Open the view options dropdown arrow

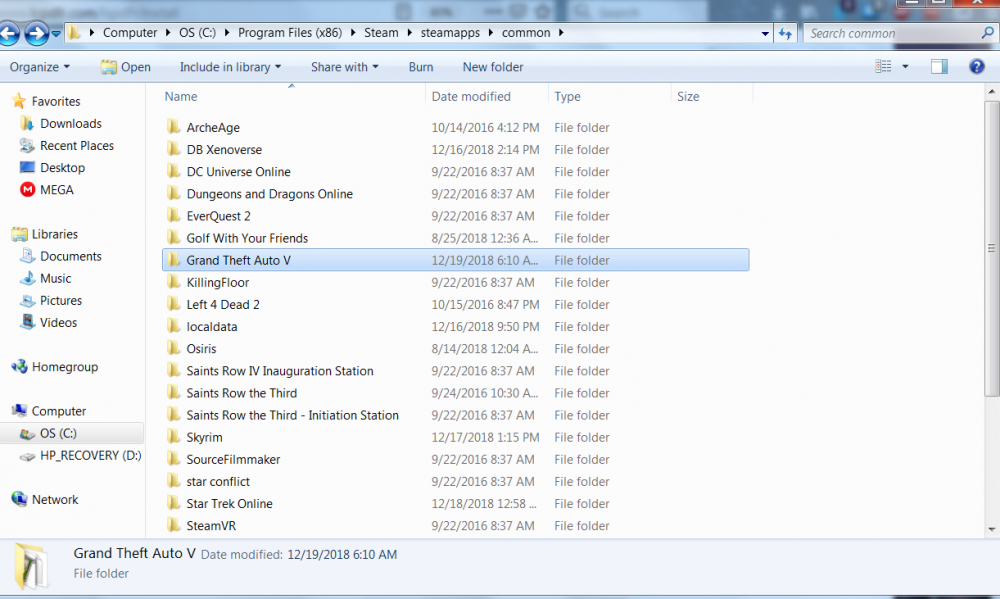905,66
